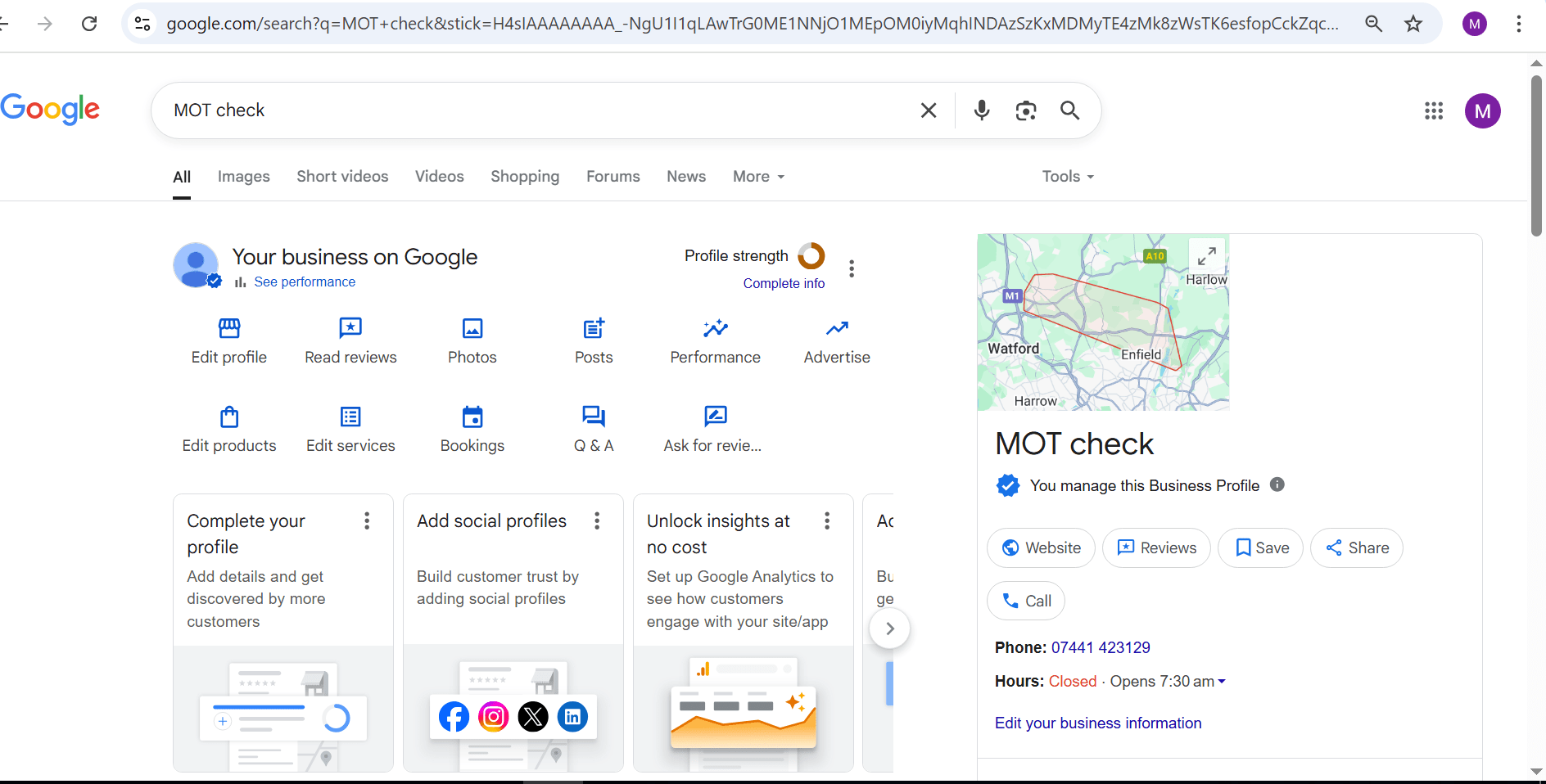The image size is (1546, 784).
Task: Clear the search box with X
Action: coord(929,110)
